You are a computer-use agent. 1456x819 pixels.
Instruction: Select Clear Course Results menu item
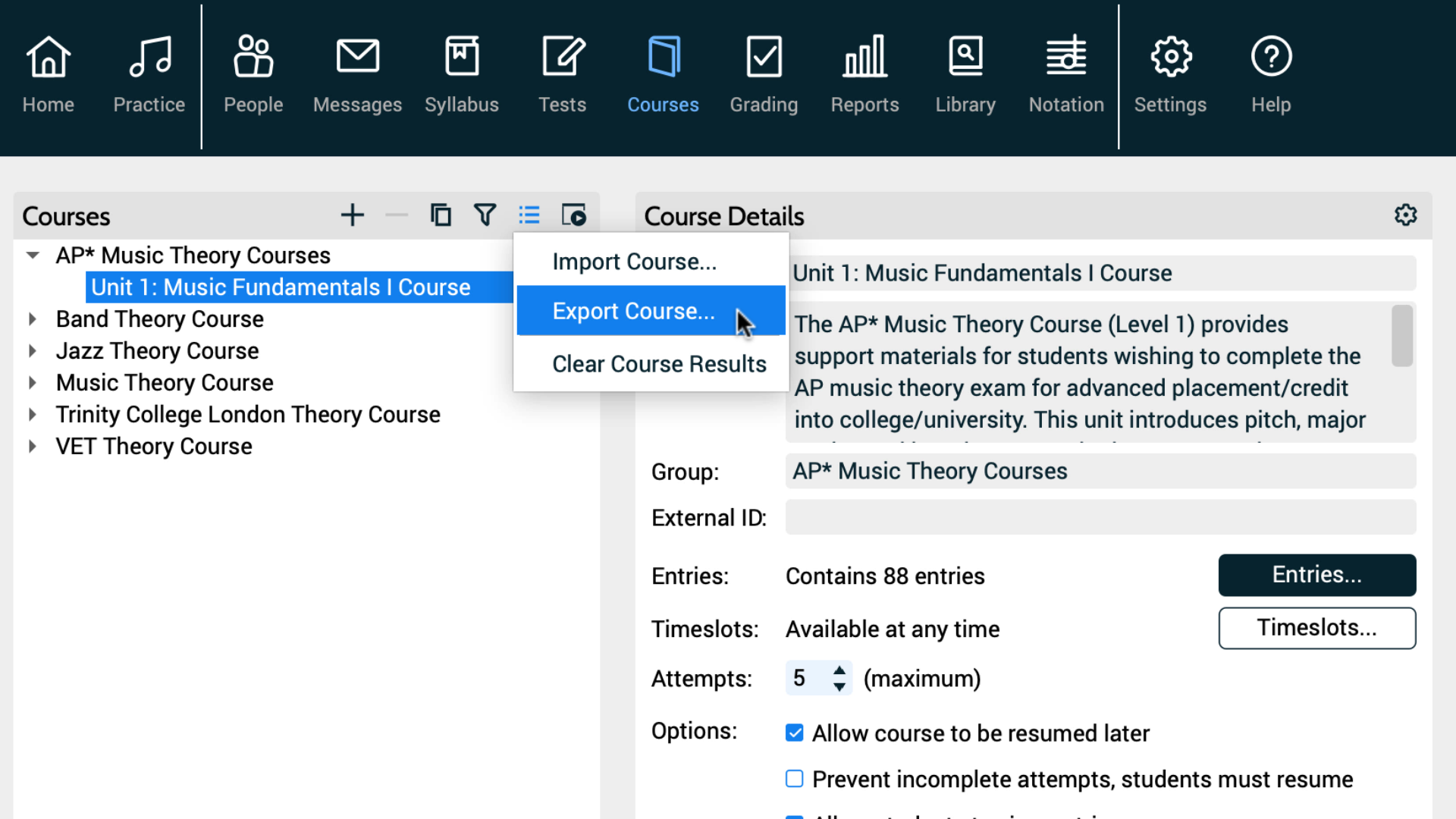[658, 364]
